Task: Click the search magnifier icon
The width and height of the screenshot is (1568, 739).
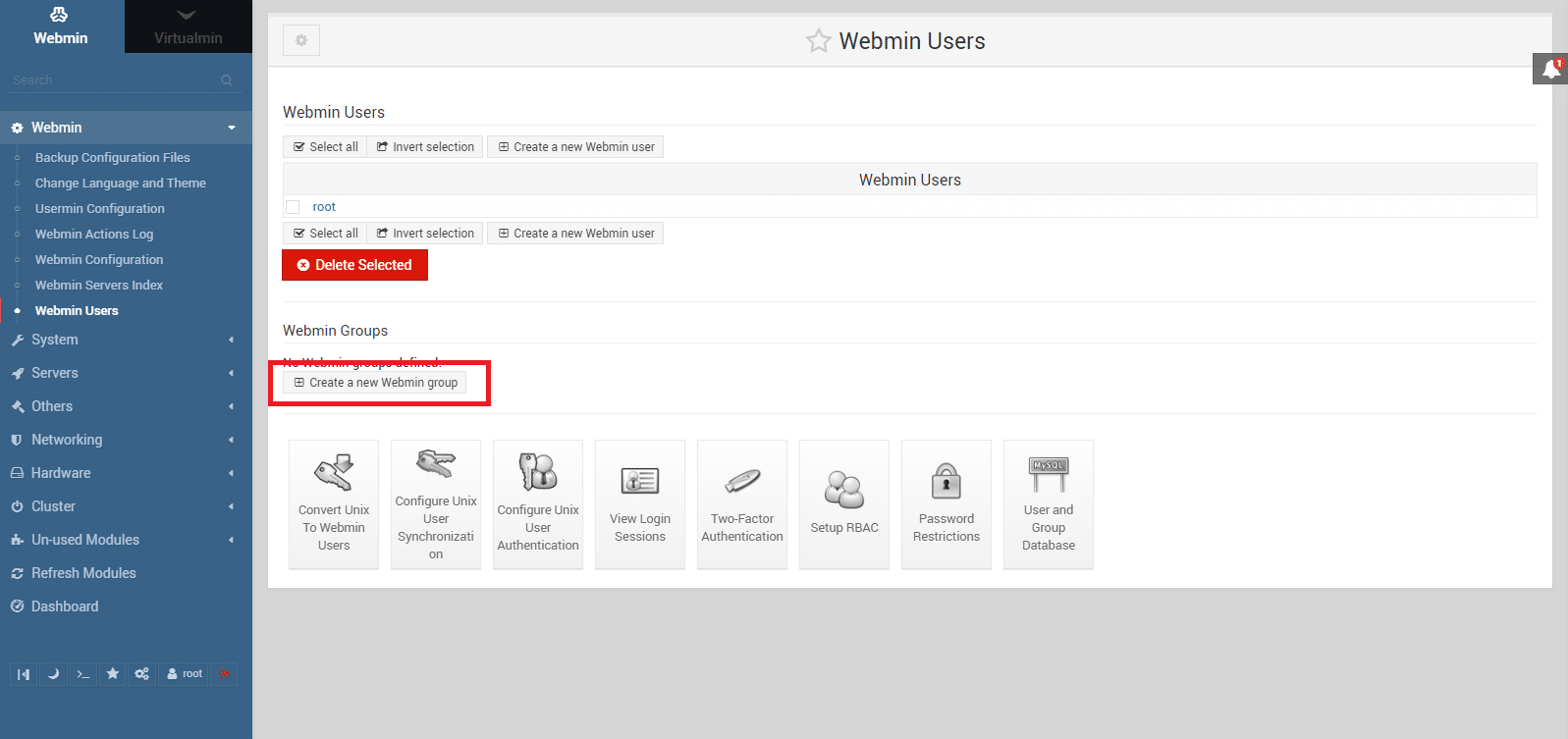Action: tap(227, 80)
